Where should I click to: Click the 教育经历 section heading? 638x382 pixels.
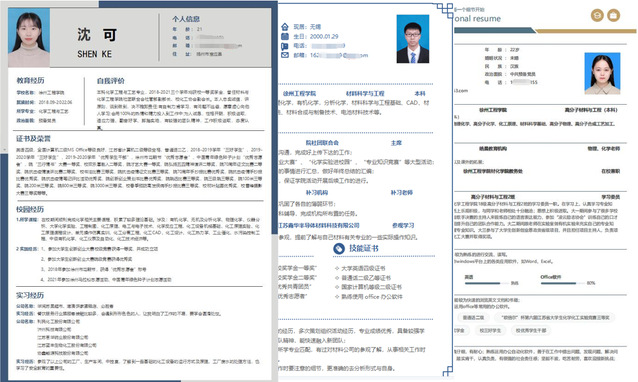[x=31, y=81]
